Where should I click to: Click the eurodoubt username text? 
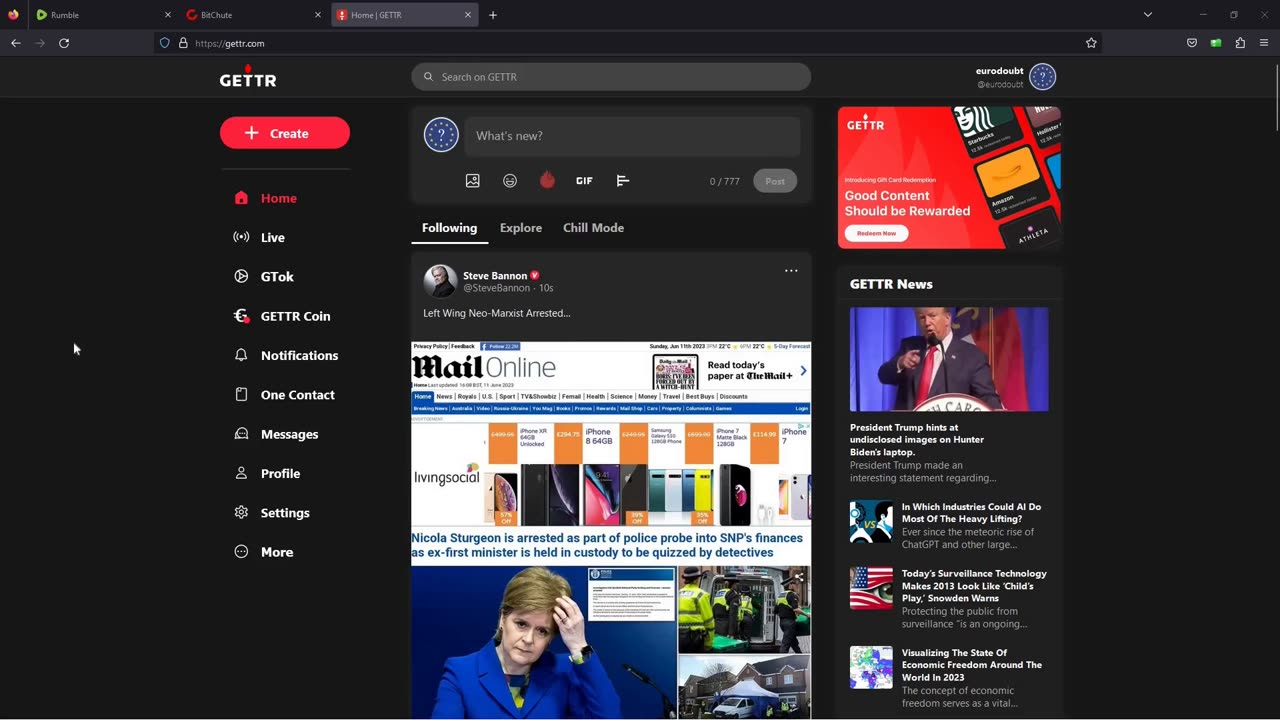[x=999, y=71]
